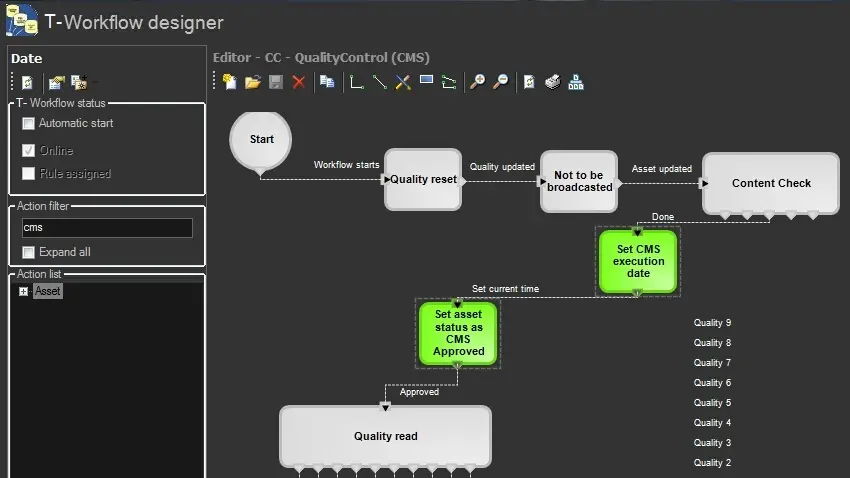
Task: Click the New workflow icon in editor toolbar
Action: point(230,82)
